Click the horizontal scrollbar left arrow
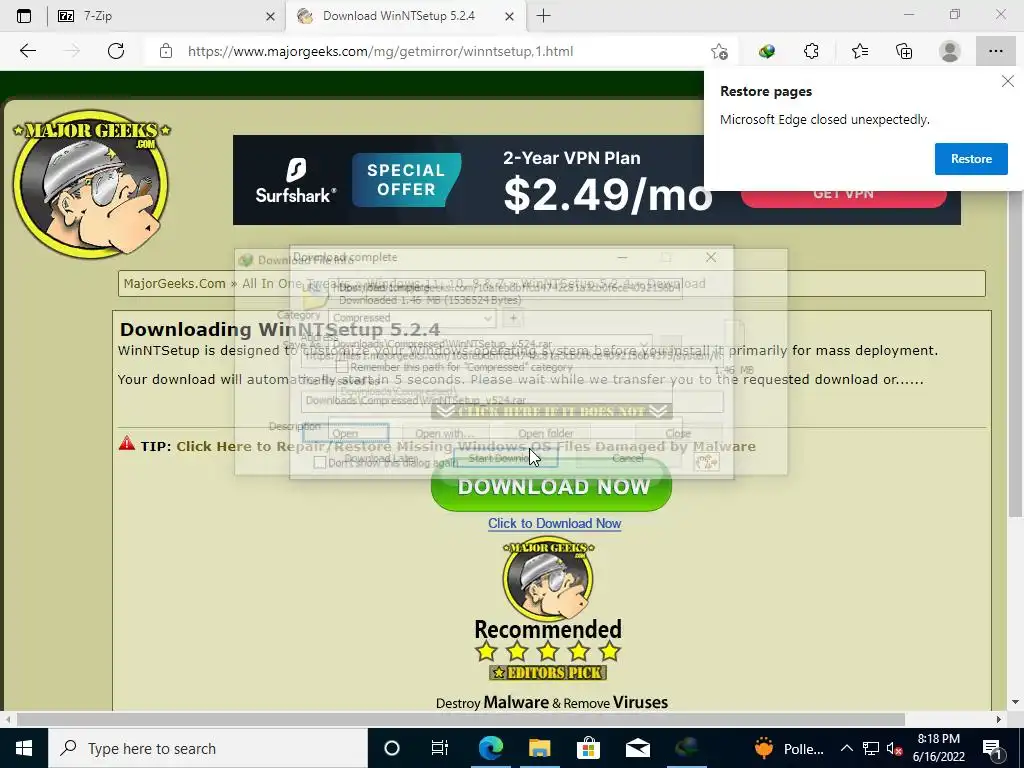The height and width of the screenshot is (768, 1024). pos(7,719)
